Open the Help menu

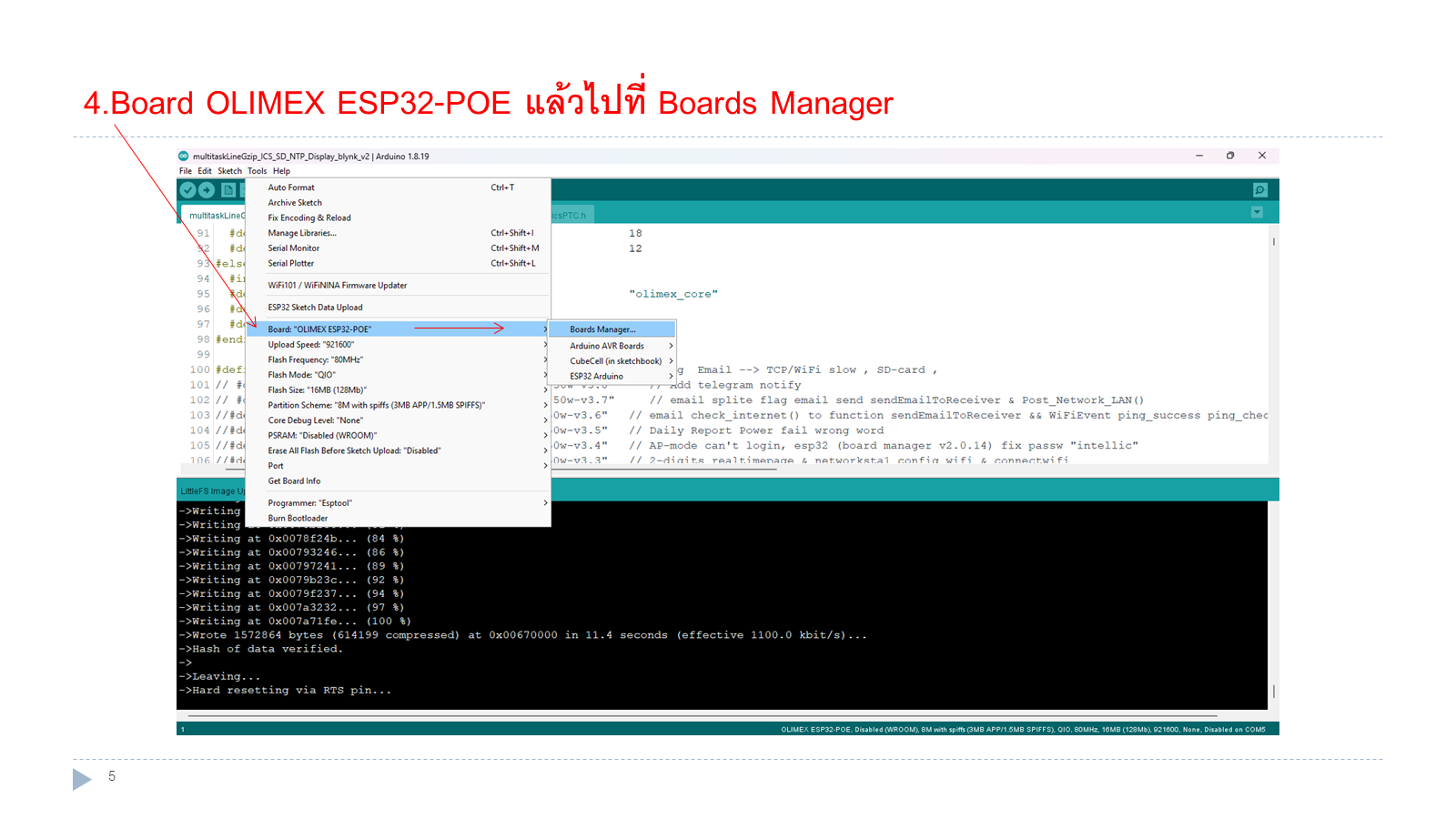[282, 171]
